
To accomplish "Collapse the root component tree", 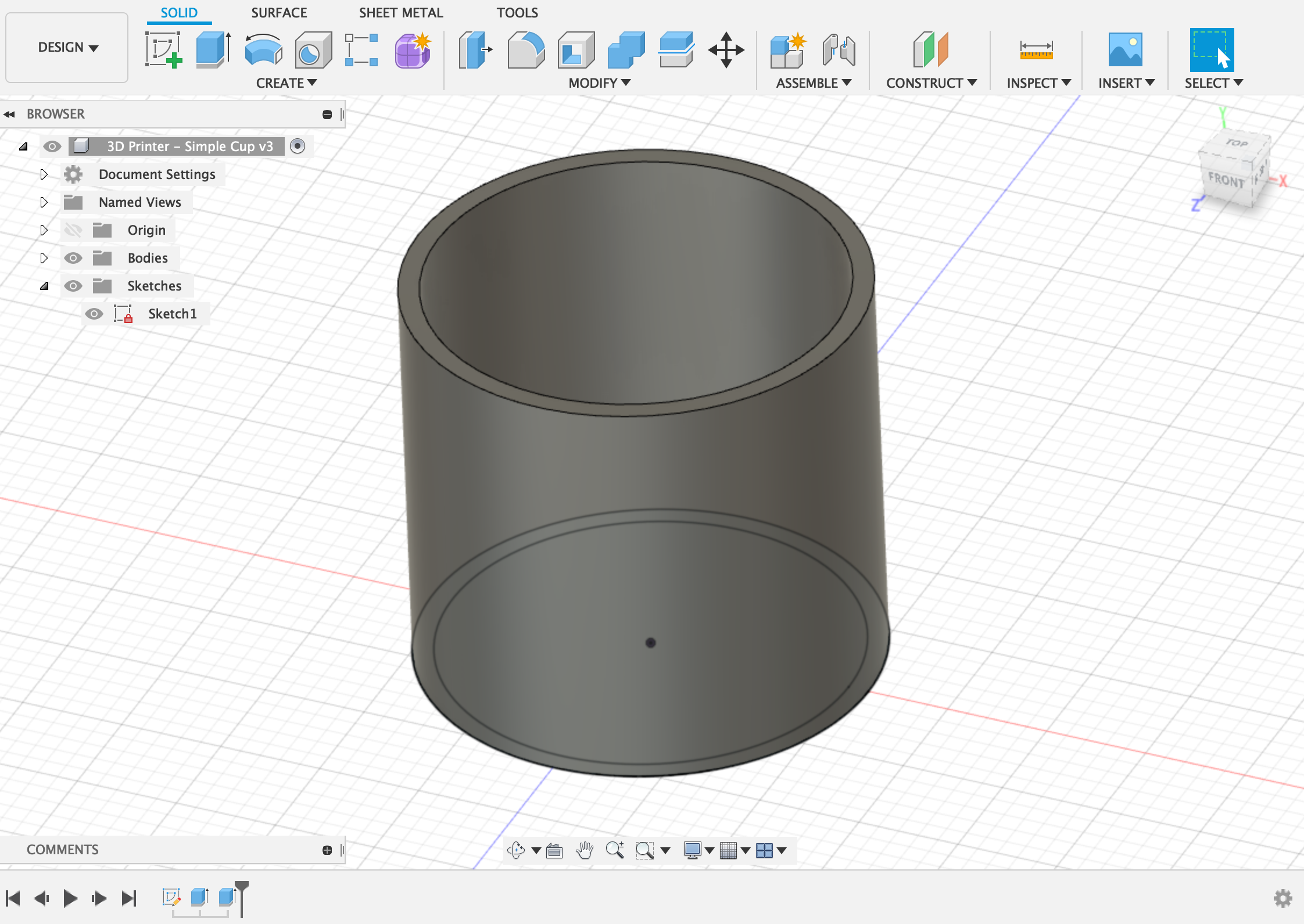I will click(23, 146).
